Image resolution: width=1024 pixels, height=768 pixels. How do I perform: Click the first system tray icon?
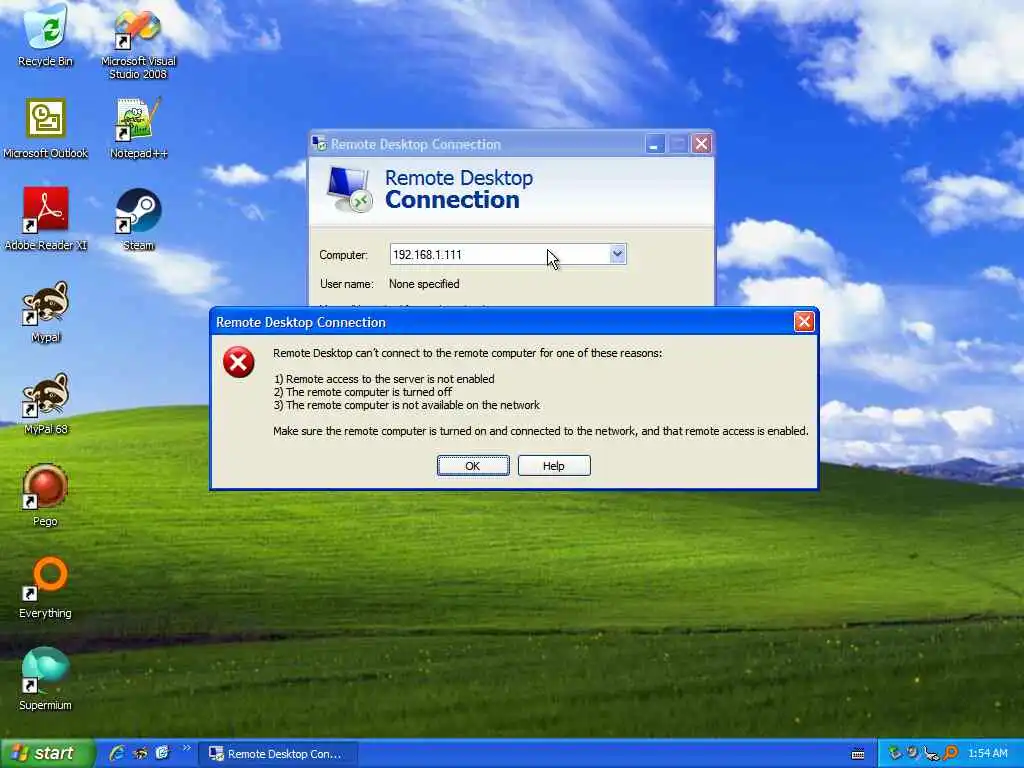point(895,753)
